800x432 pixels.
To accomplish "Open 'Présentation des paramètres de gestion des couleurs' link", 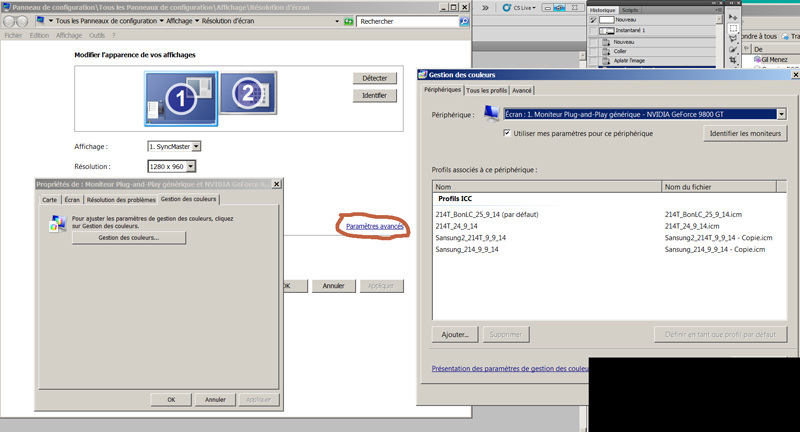I will pyautogui.click(x=510, y=368).
